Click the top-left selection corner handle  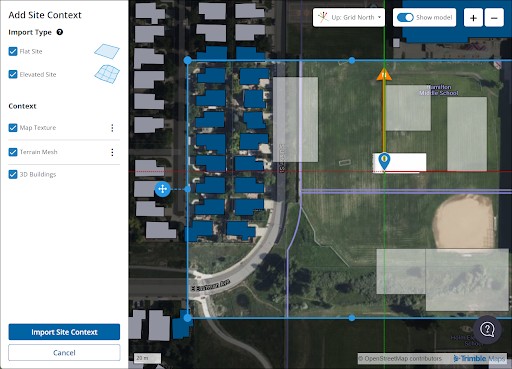click(x=188, y=60)
